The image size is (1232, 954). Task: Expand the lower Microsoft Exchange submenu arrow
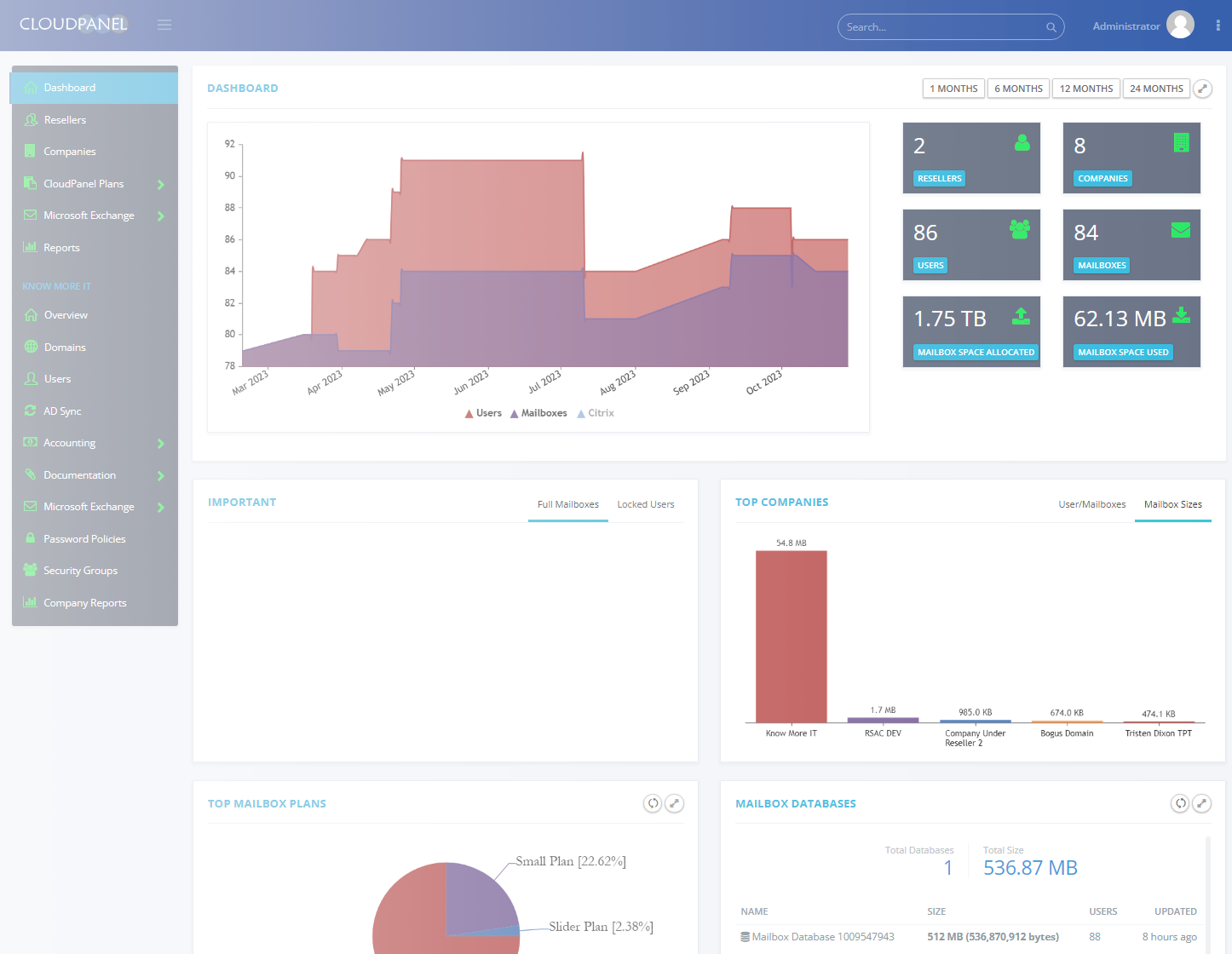tap(161, 507)
